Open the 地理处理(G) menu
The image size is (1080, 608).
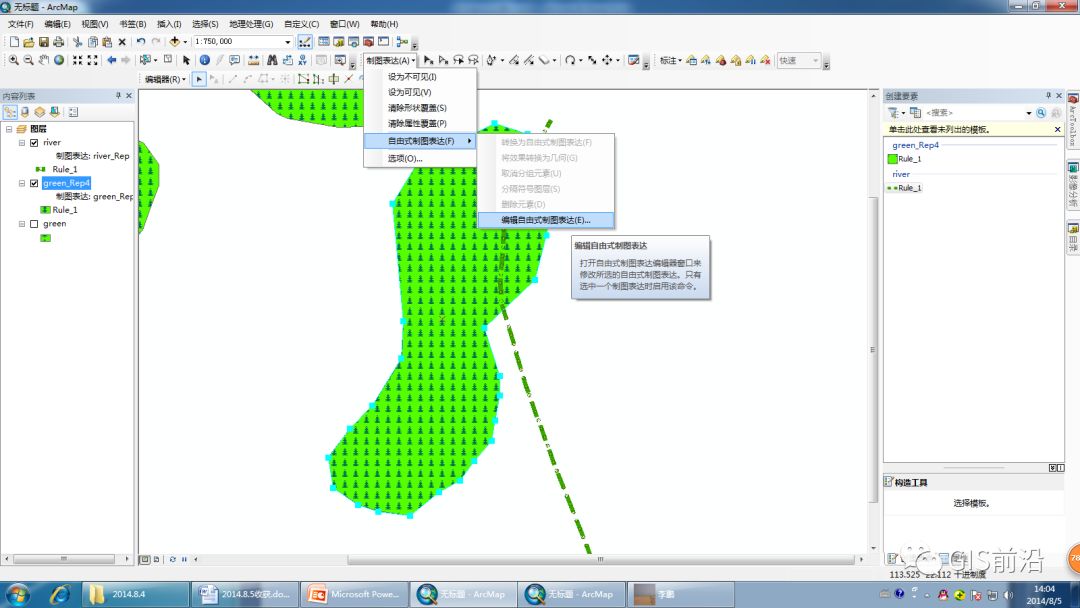pos(251,24)
